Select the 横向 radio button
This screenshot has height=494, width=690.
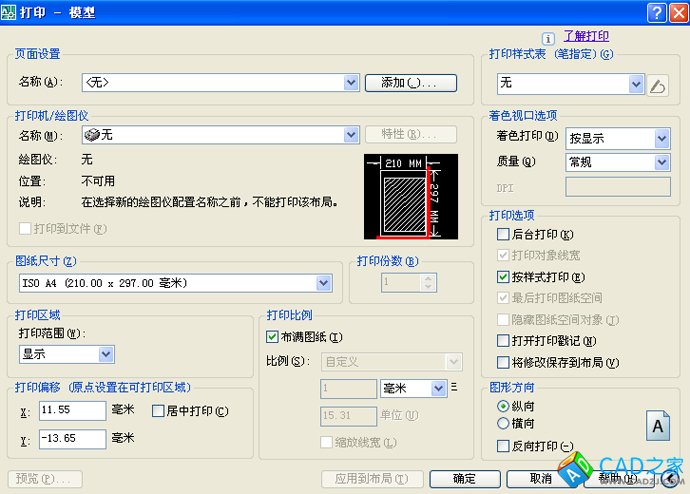coord(503,423)
